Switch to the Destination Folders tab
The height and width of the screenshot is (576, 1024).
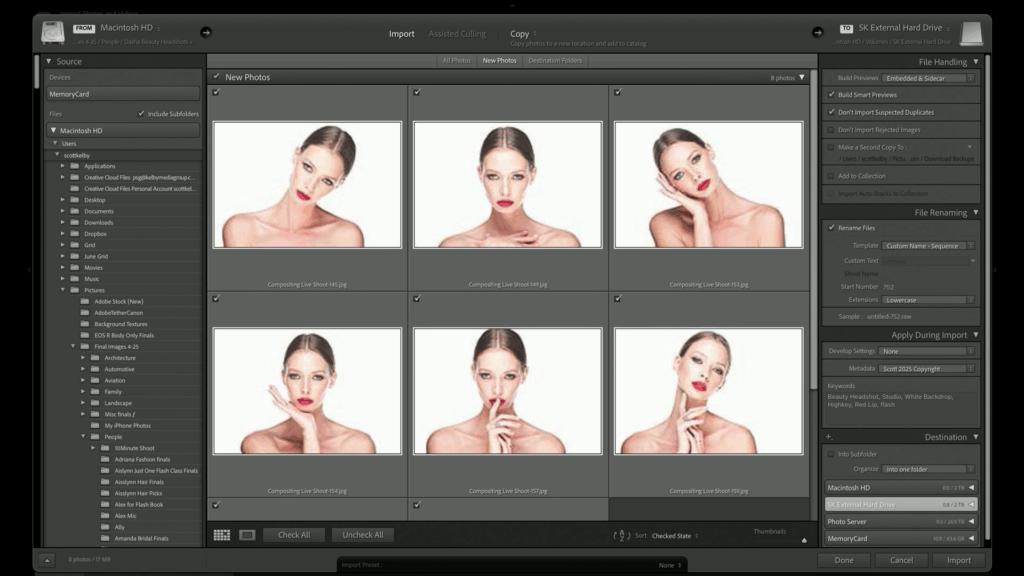555,61
